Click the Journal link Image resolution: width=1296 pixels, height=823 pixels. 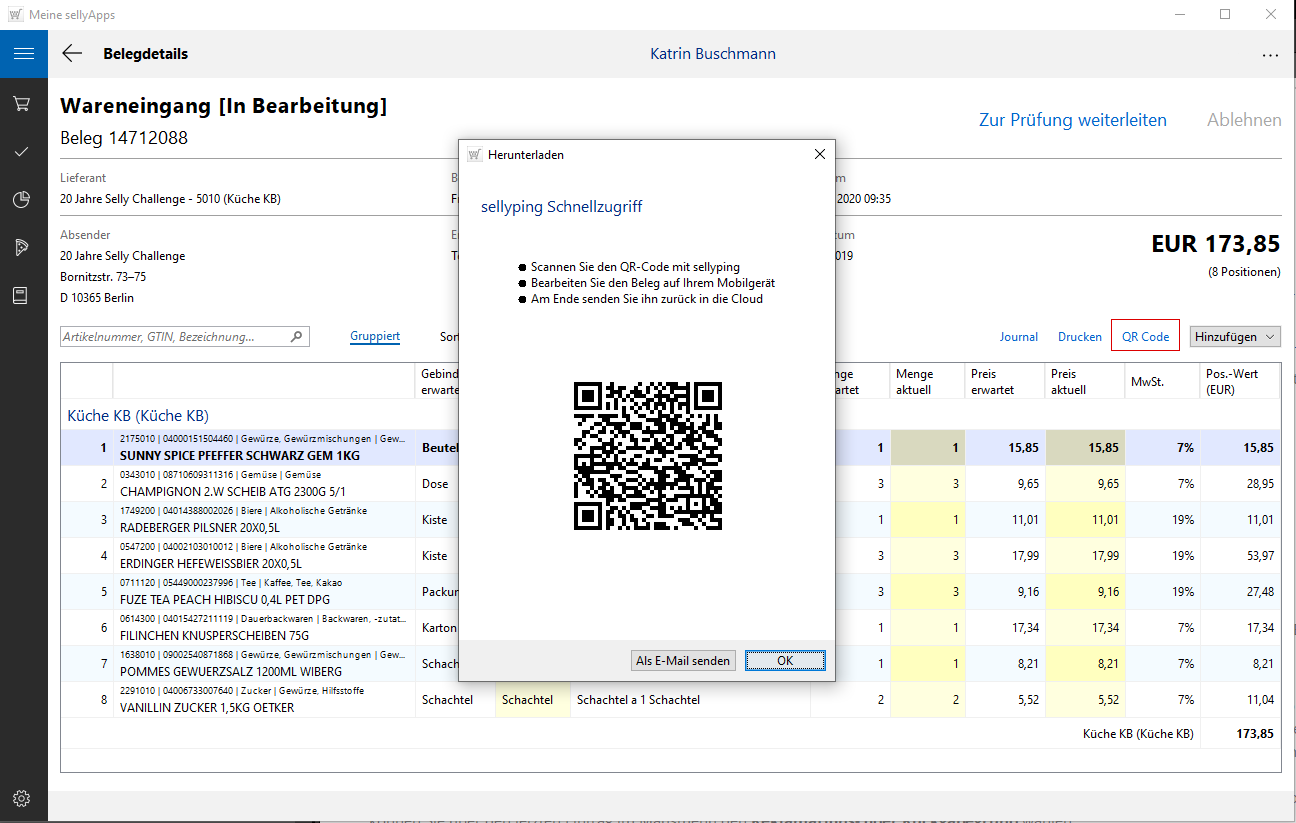pyautogui.click(x=1018, y=337)
